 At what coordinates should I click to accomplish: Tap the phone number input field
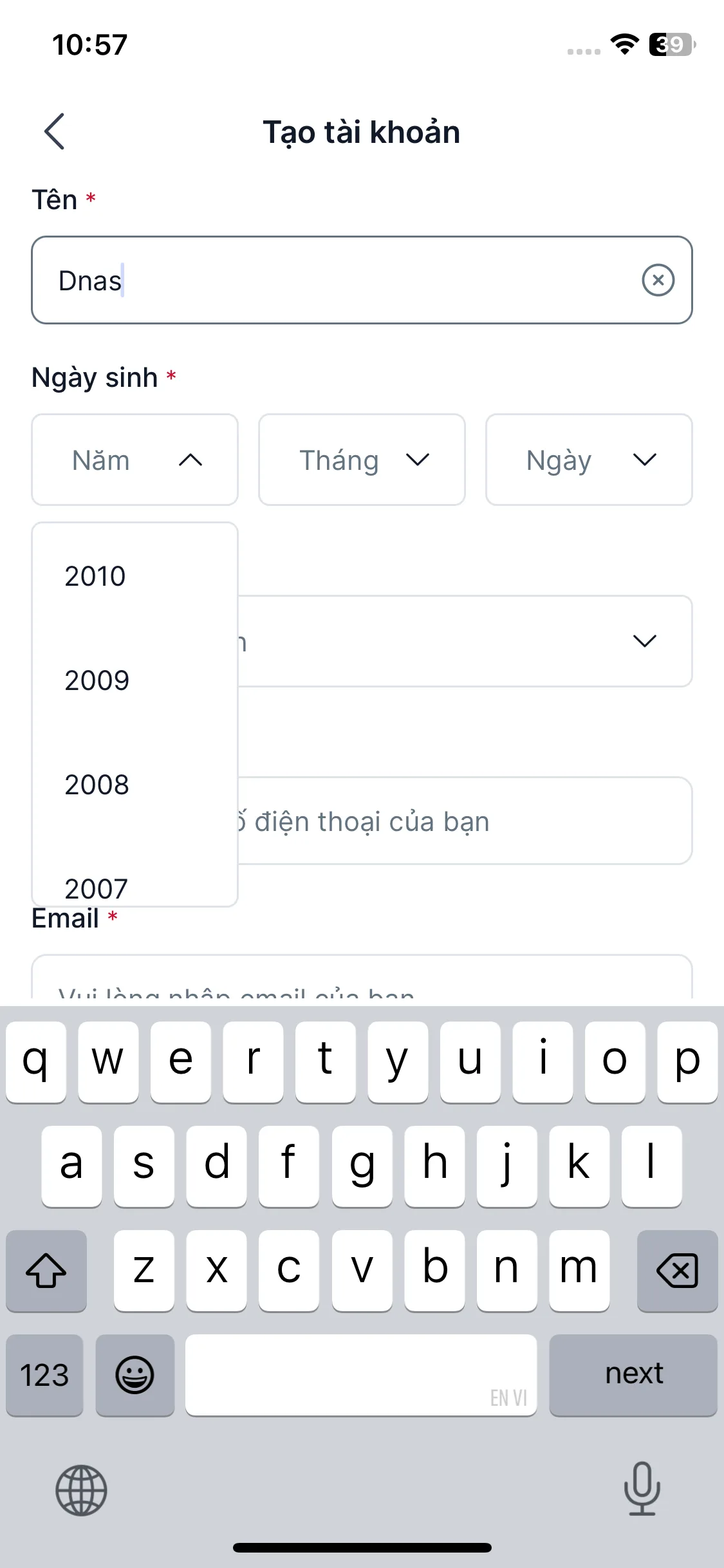[463, 821]
